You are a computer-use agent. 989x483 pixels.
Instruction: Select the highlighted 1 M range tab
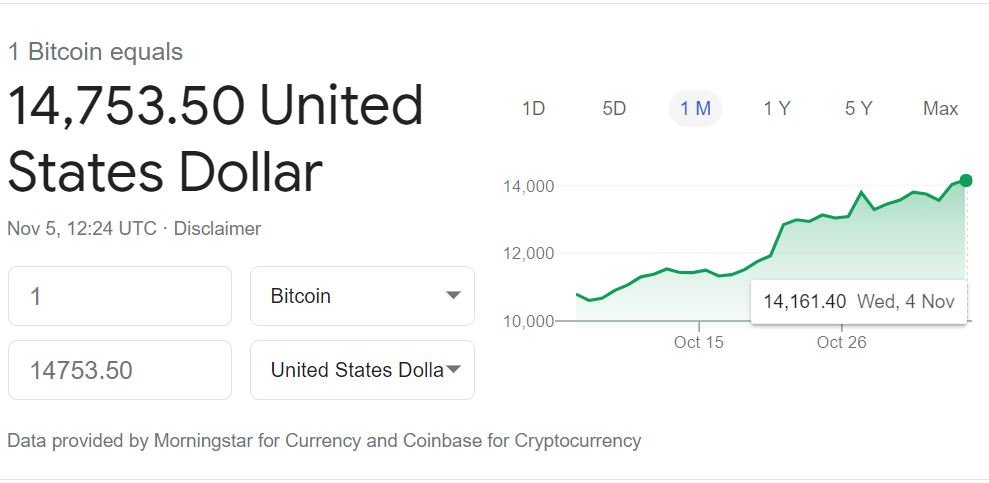click(x=695, y=108)
